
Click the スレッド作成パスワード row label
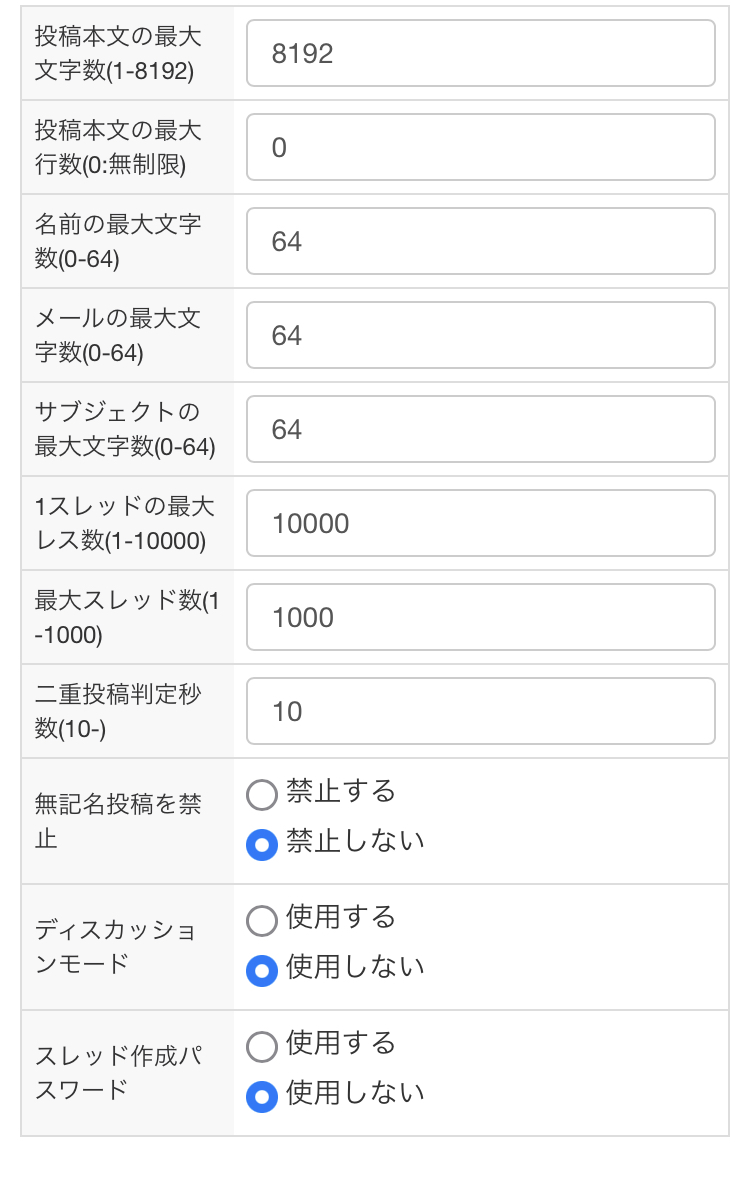118,1073
